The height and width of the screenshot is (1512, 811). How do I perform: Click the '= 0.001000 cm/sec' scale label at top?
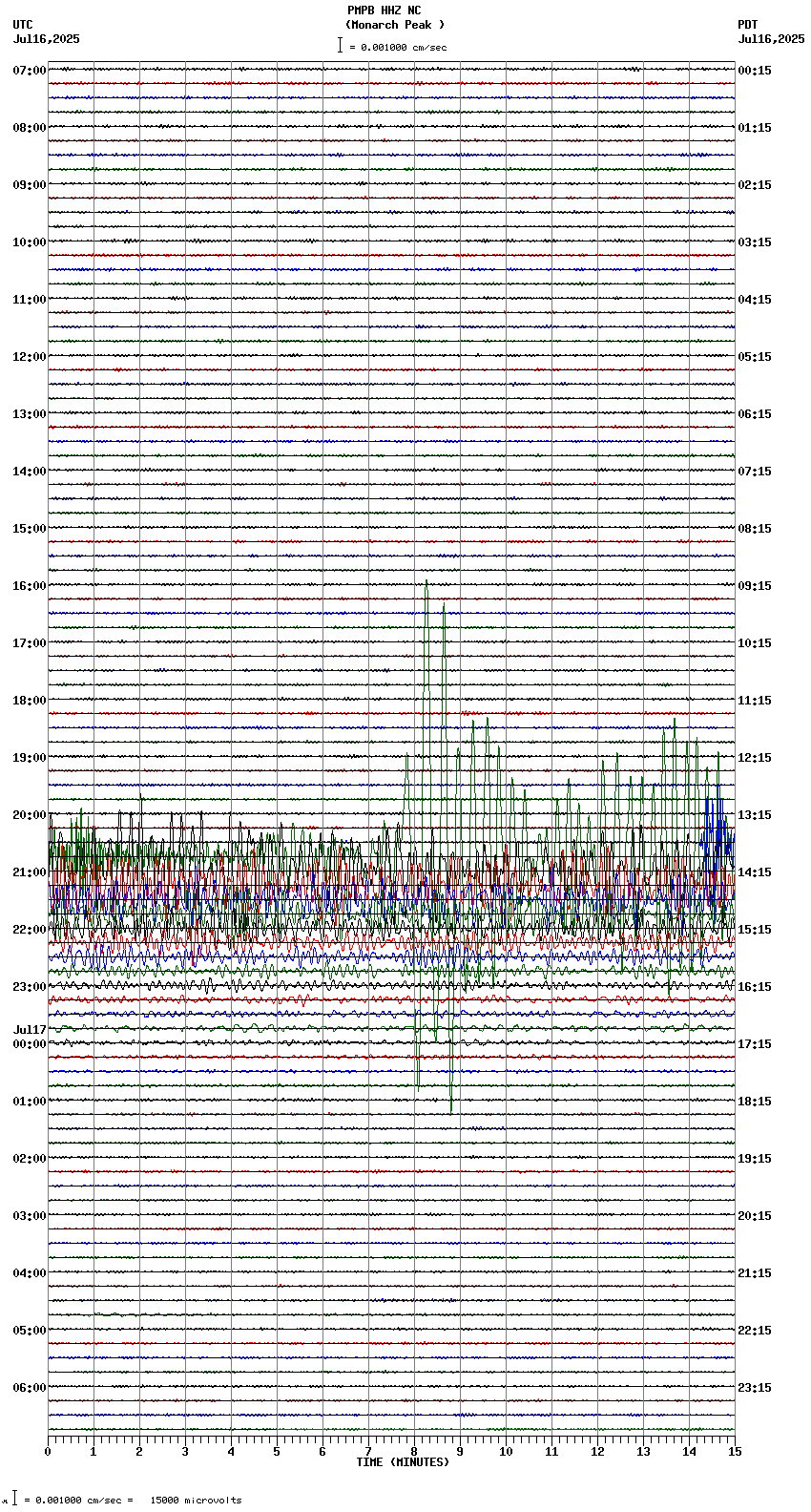398,48
